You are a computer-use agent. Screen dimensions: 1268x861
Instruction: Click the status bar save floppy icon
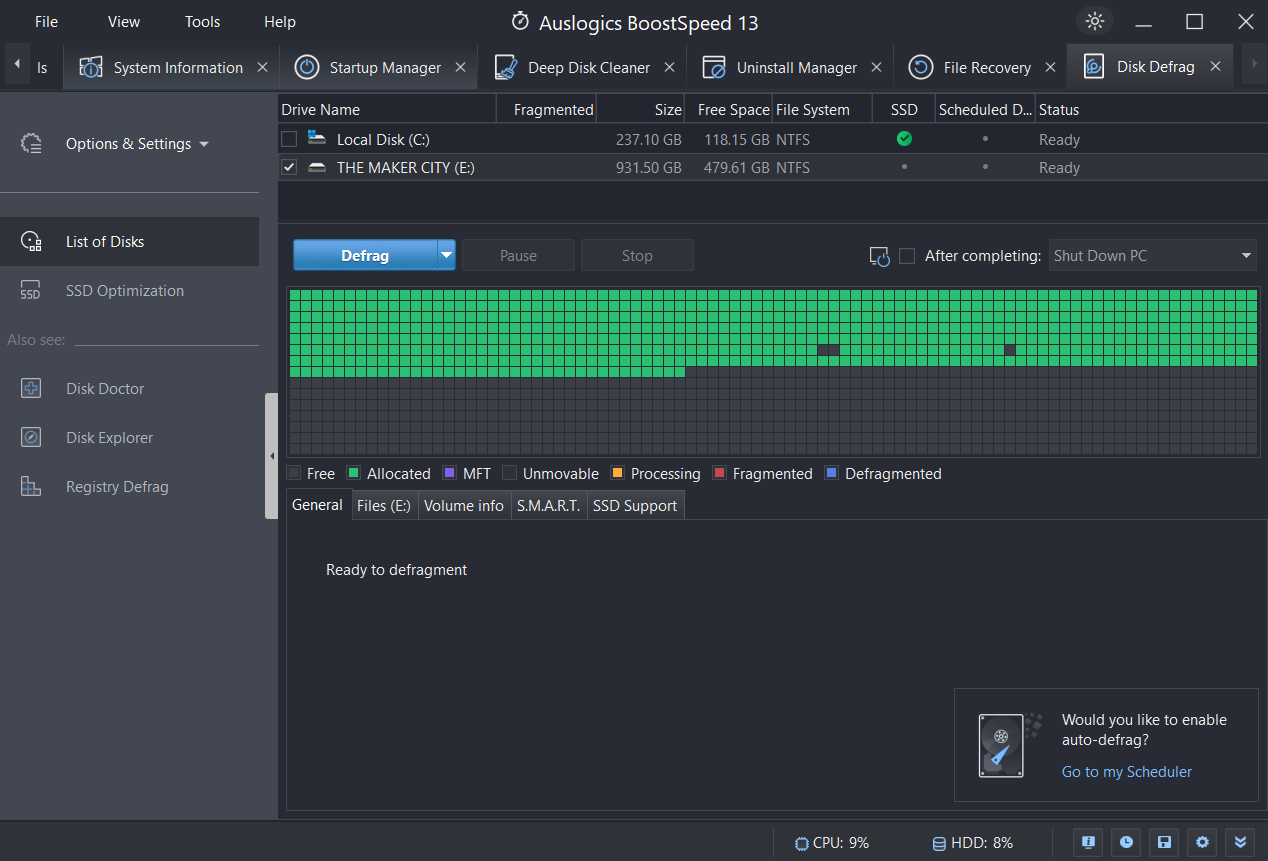[x=1164, y=842]
